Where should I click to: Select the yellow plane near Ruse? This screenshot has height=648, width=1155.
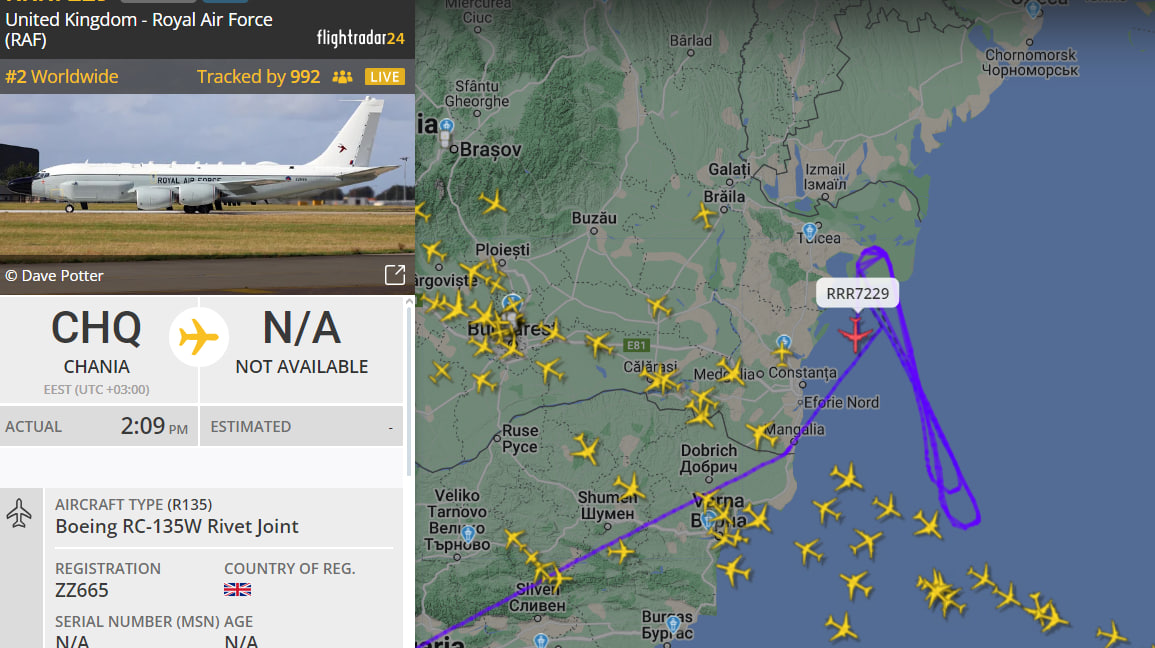pos(586,448)
